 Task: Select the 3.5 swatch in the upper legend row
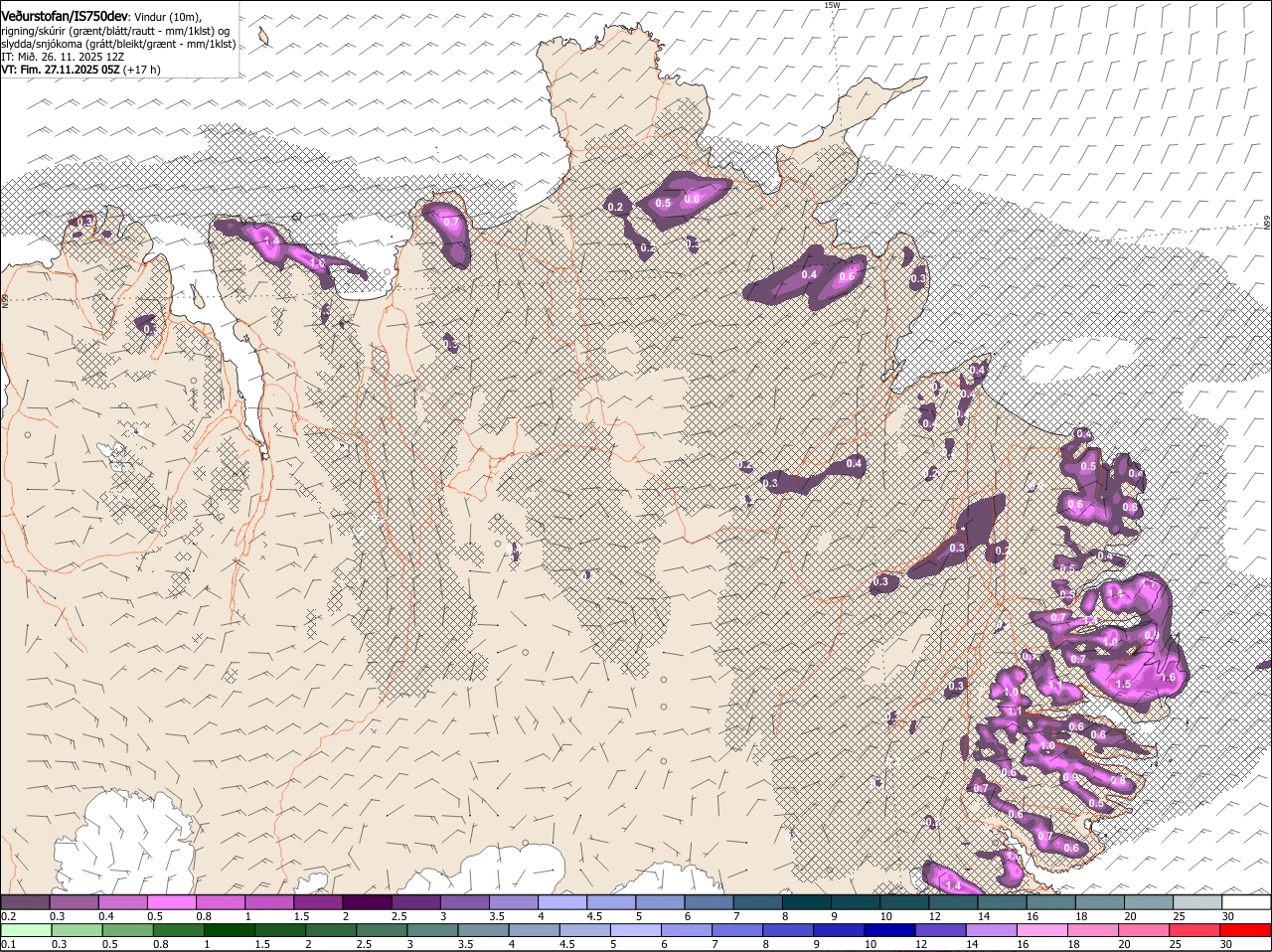click(513, 901)
